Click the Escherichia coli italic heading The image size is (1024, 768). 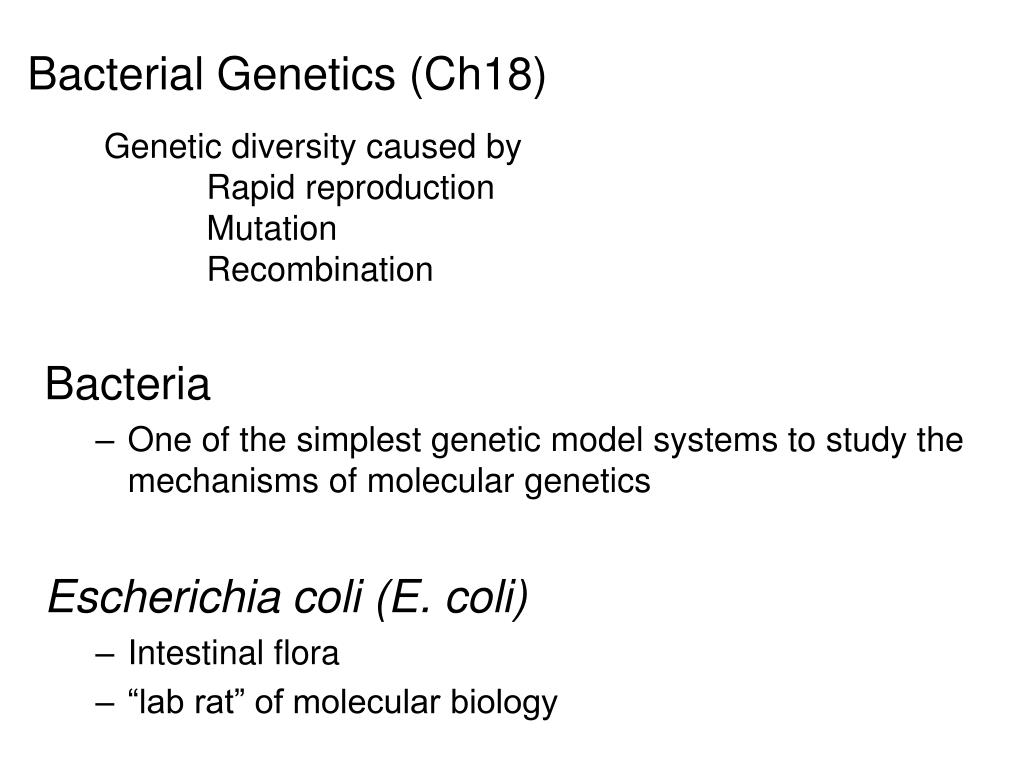(x=205, y=598)
